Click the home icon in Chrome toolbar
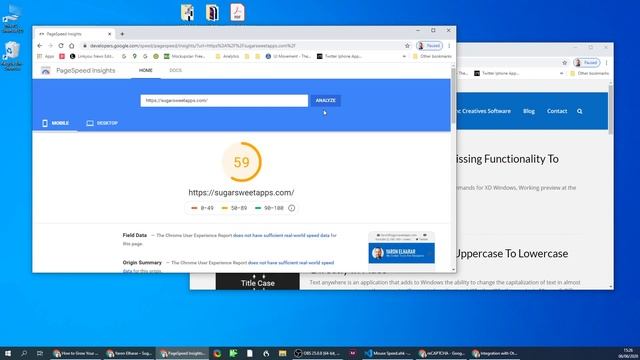 71,46
